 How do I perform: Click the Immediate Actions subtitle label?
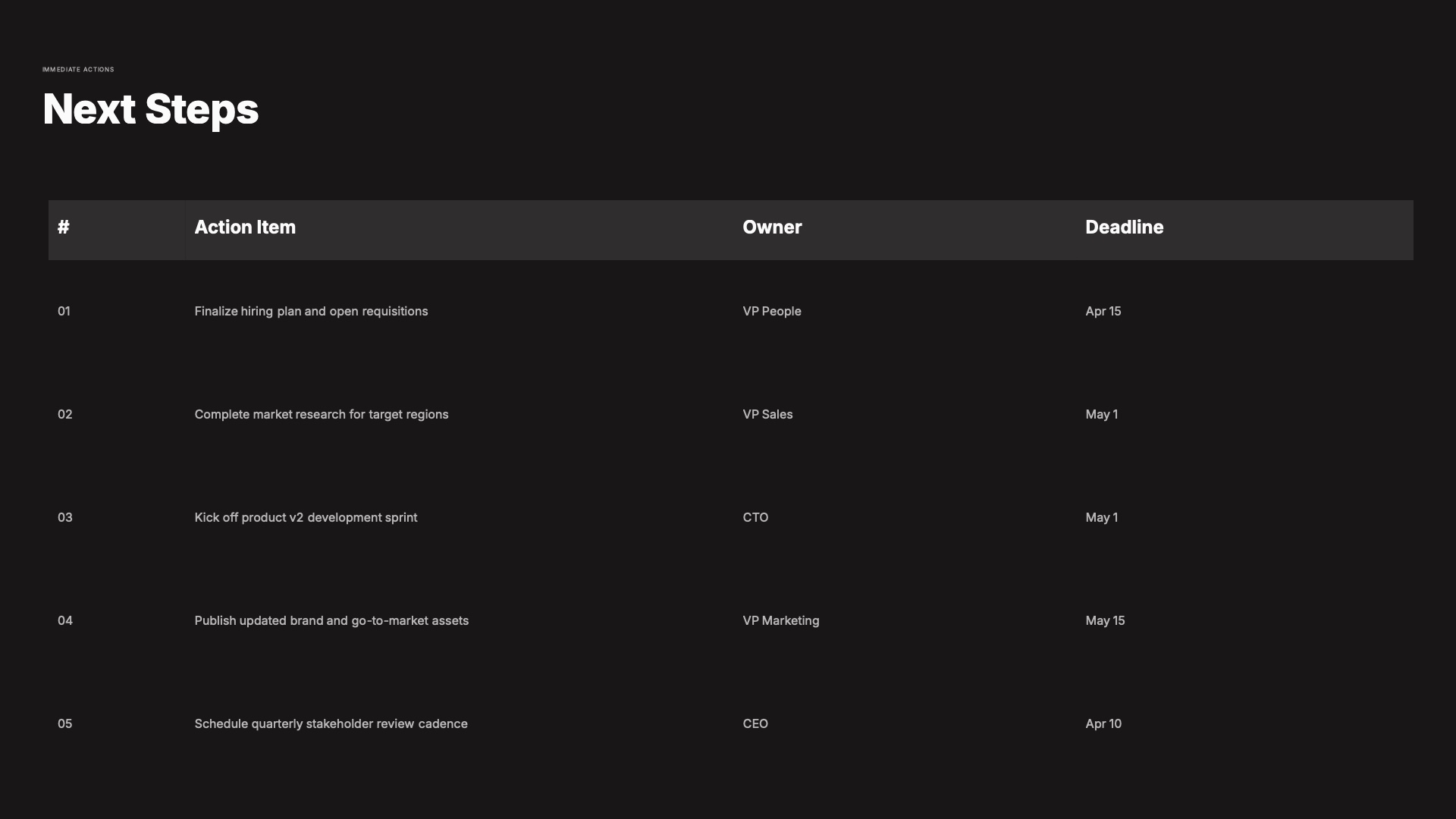pos(78,70)
